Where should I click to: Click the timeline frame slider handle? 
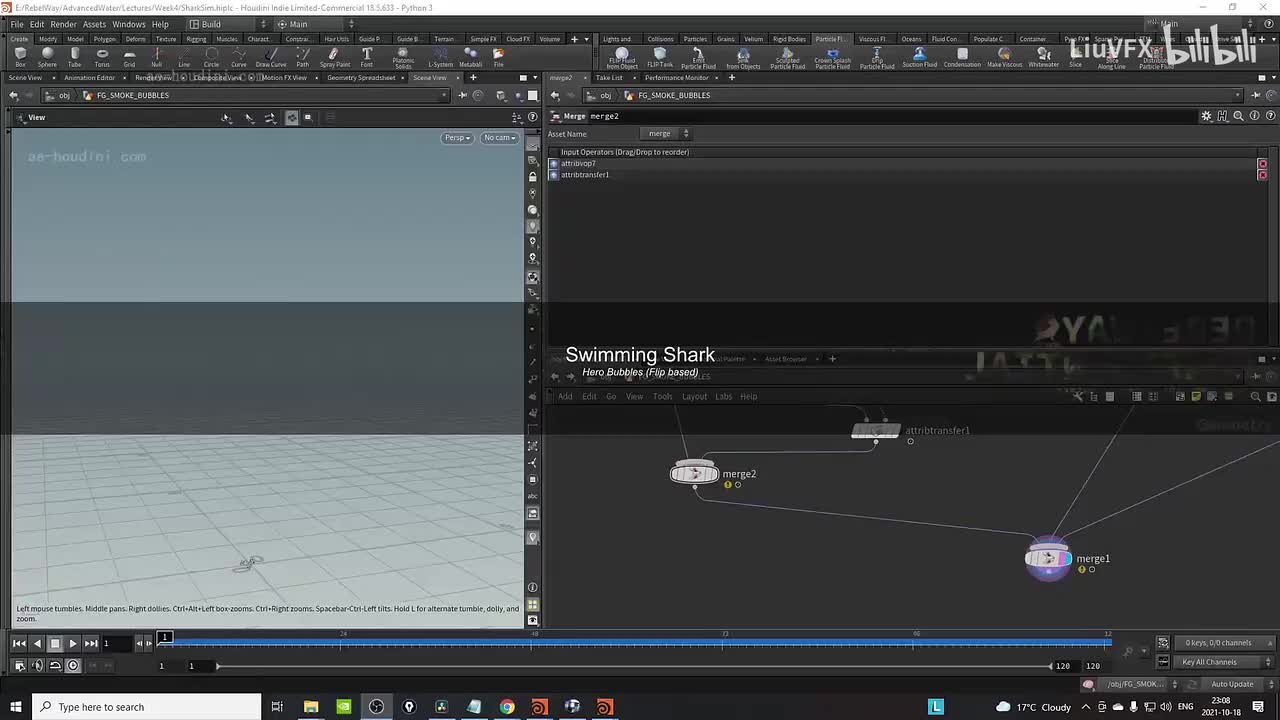tap(165, 637)
